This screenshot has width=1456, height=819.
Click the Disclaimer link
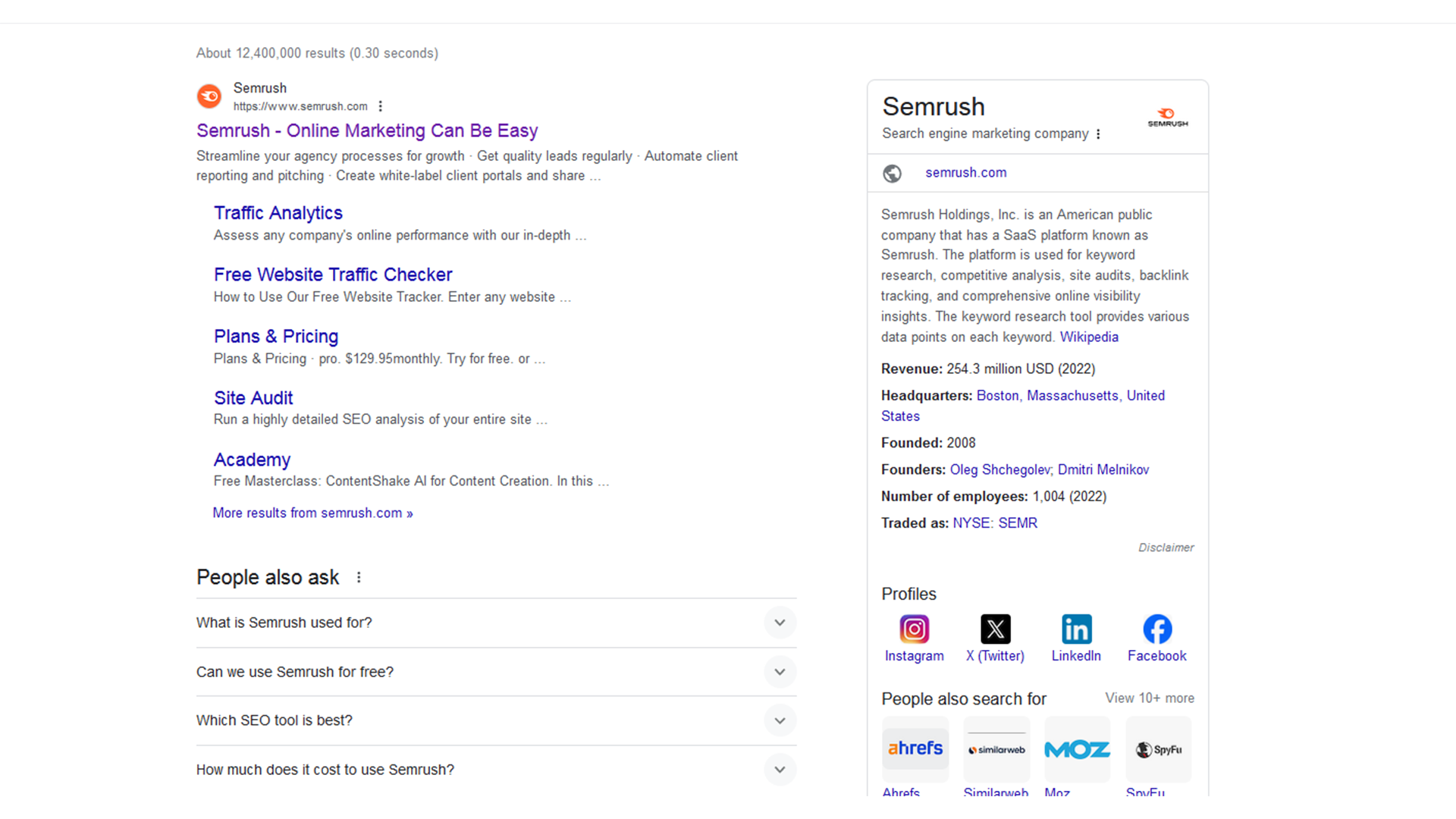1166,548
